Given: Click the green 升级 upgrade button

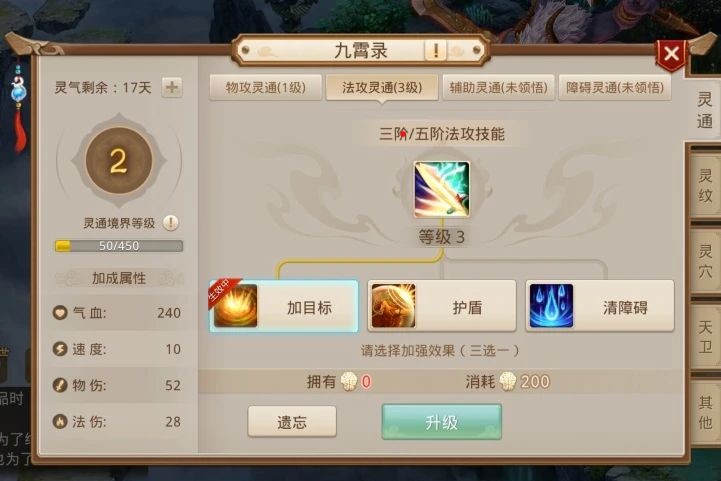Looking at the screenshot, I should tap(441, 422).
